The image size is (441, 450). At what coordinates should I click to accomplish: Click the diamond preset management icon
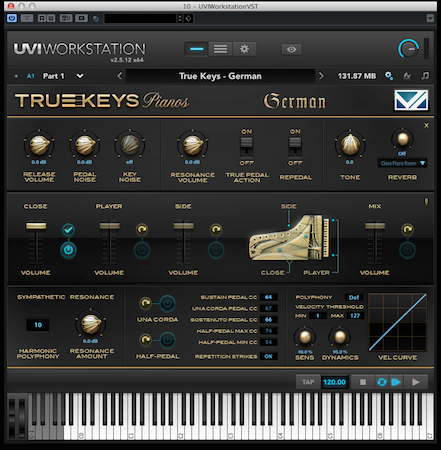pyautogui.click(x=188, y=18)
